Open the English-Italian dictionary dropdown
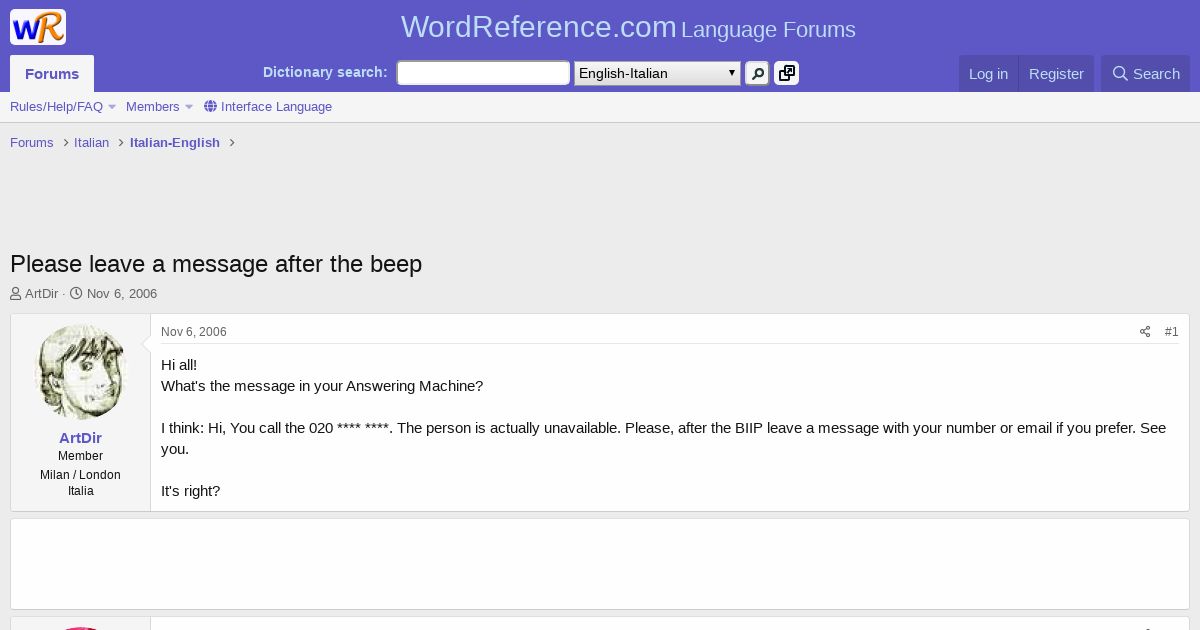This screenshot has height=630, width=1200. [657, 73]
